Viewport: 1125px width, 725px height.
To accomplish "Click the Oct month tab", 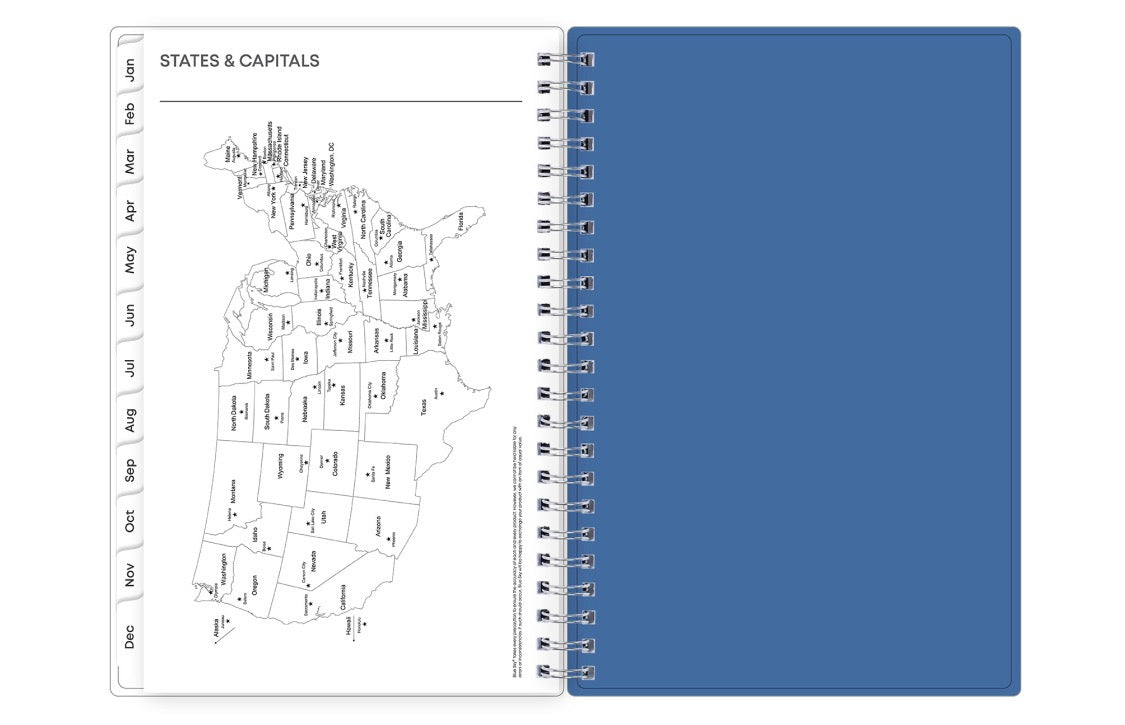I will pos(130,521).
